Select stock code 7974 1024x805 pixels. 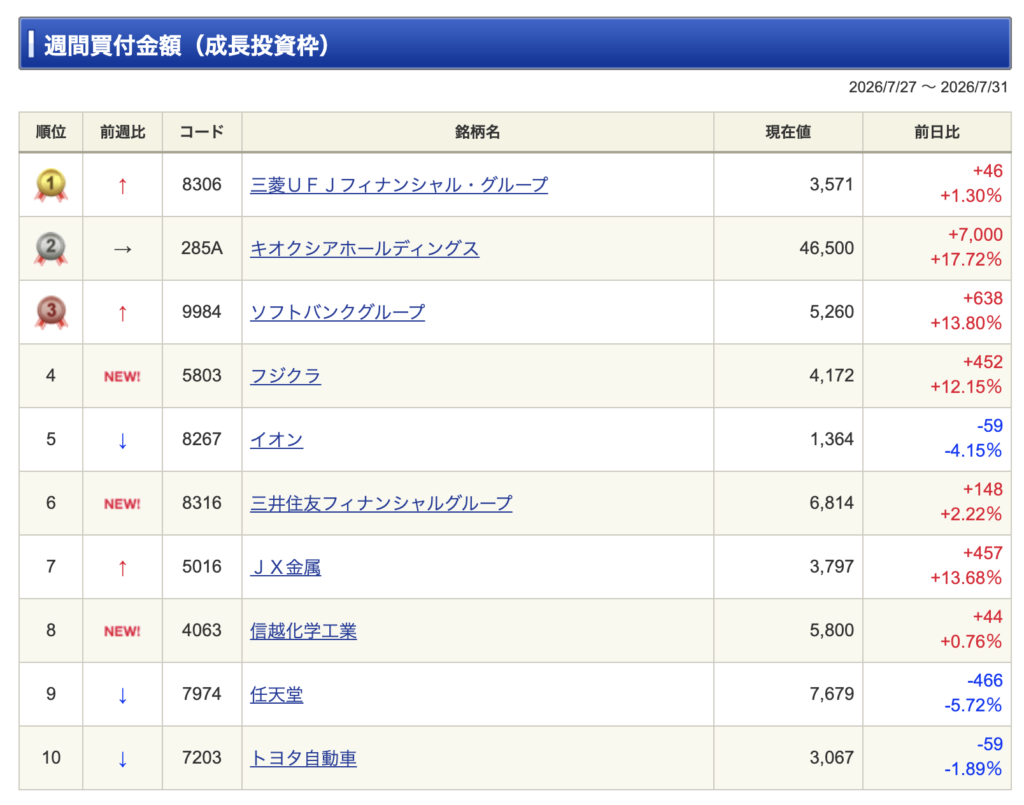tap(202, 694)
